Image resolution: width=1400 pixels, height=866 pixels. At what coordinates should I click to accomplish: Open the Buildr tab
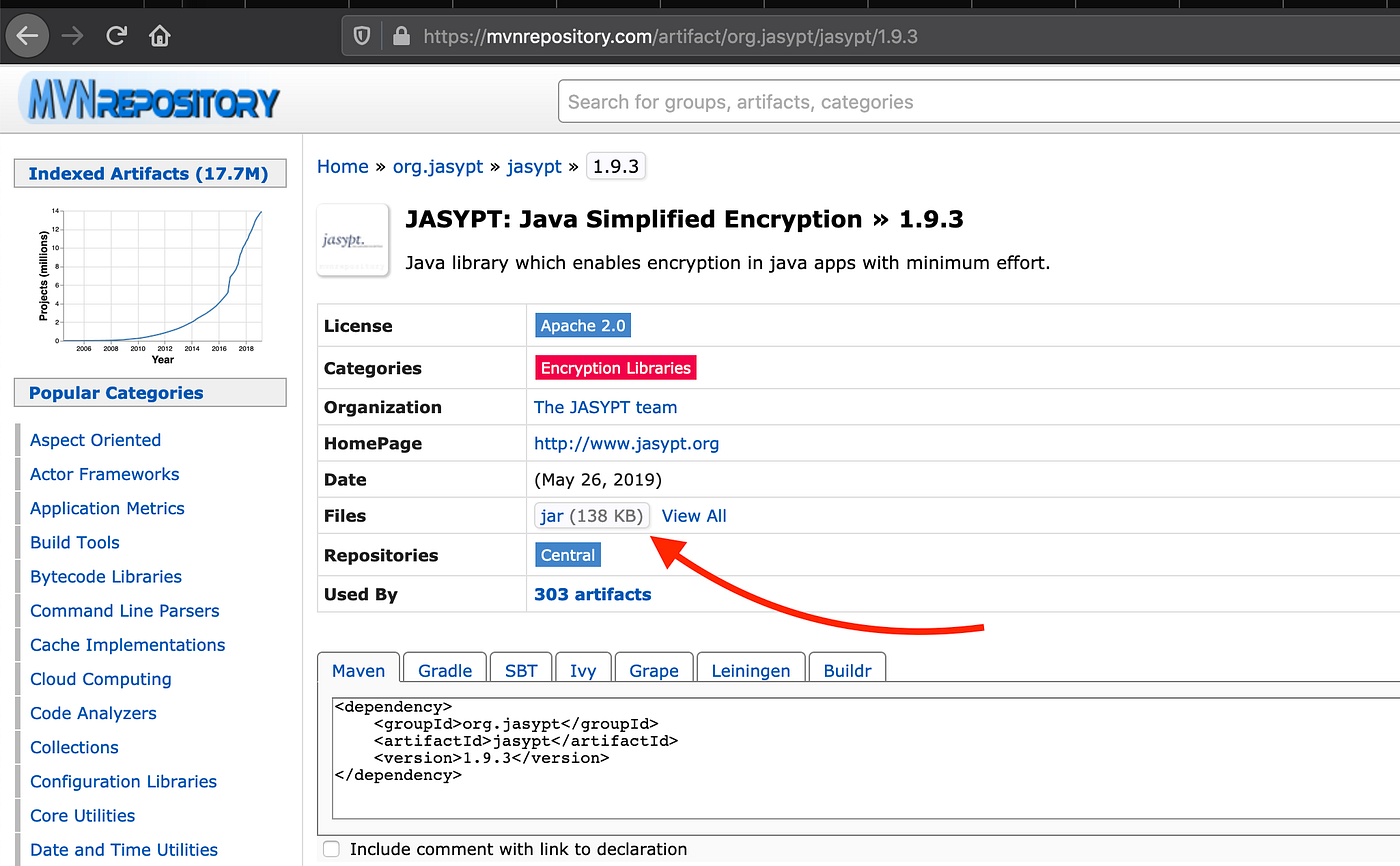(847, 670)
